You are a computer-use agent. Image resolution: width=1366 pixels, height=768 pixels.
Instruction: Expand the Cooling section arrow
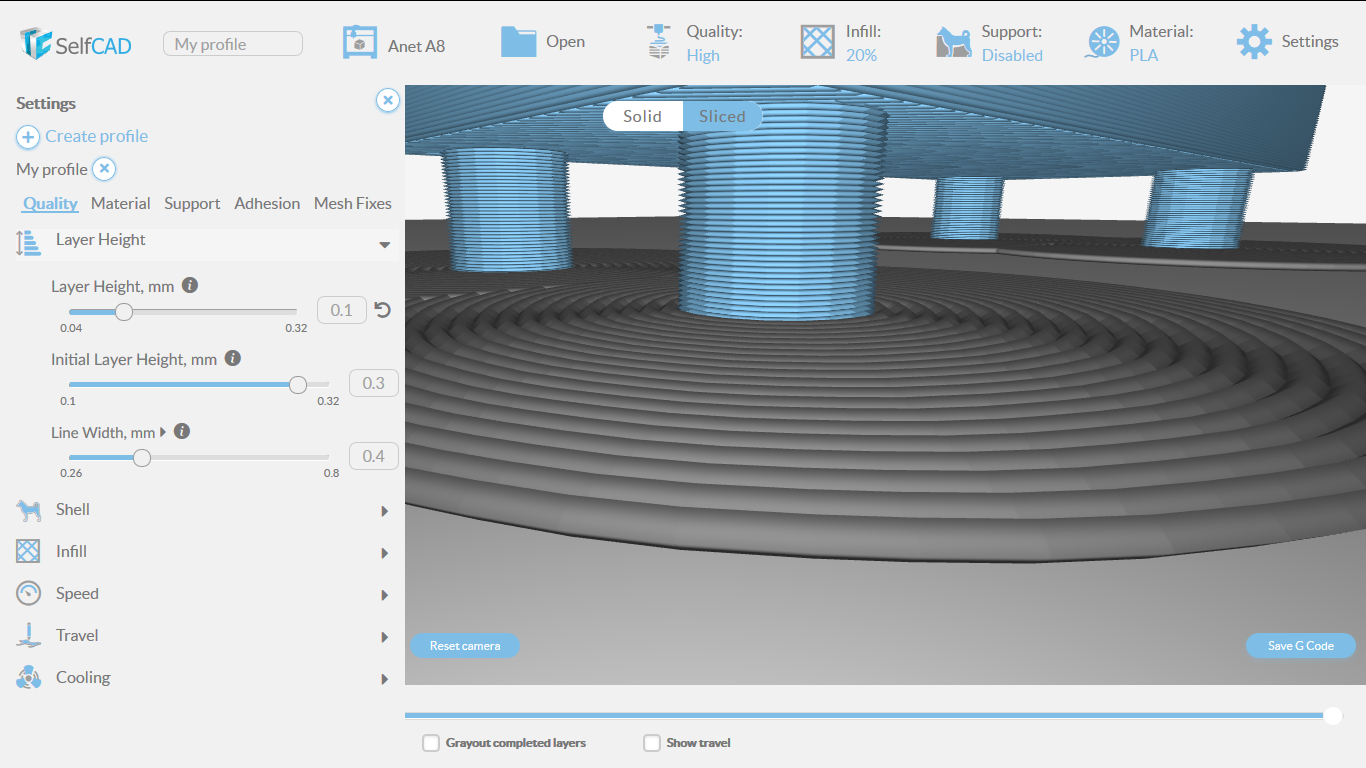[384, 679]
